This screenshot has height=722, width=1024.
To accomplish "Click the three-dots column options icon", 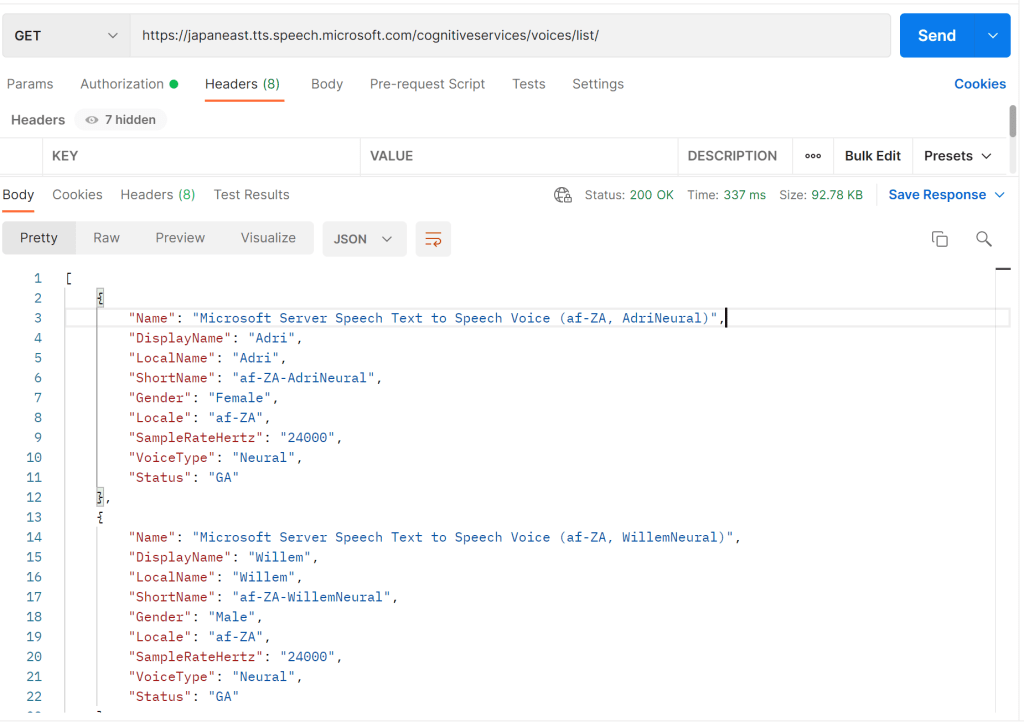I will [x=813, y=156].
